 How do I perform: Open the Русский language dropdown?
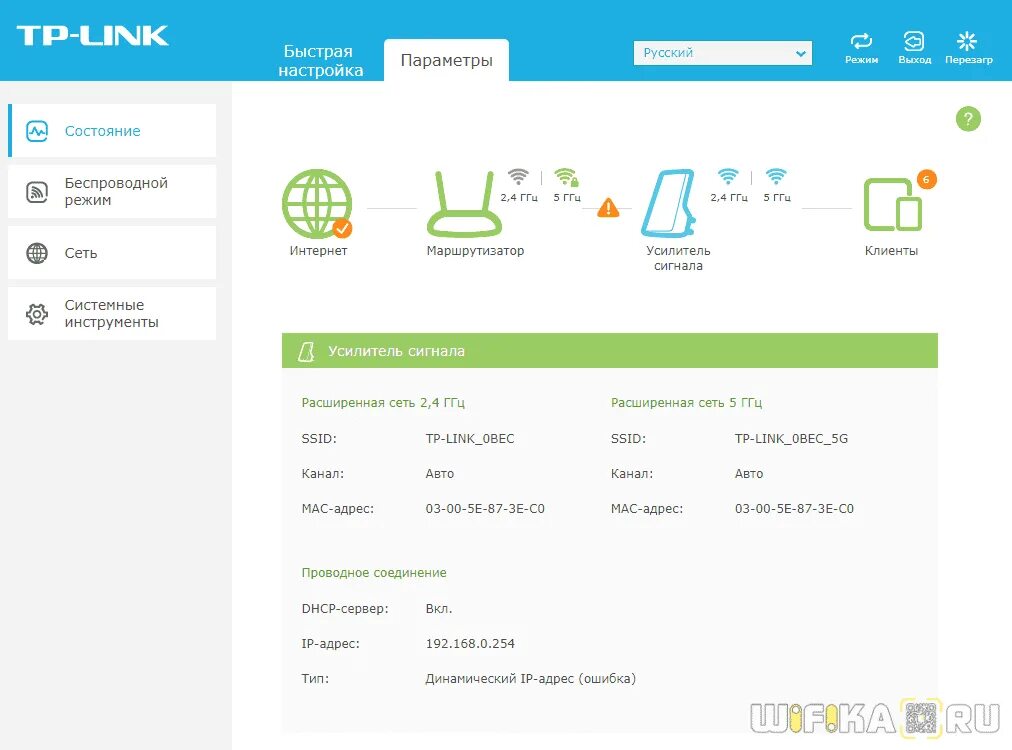click(x=722, y=53)
